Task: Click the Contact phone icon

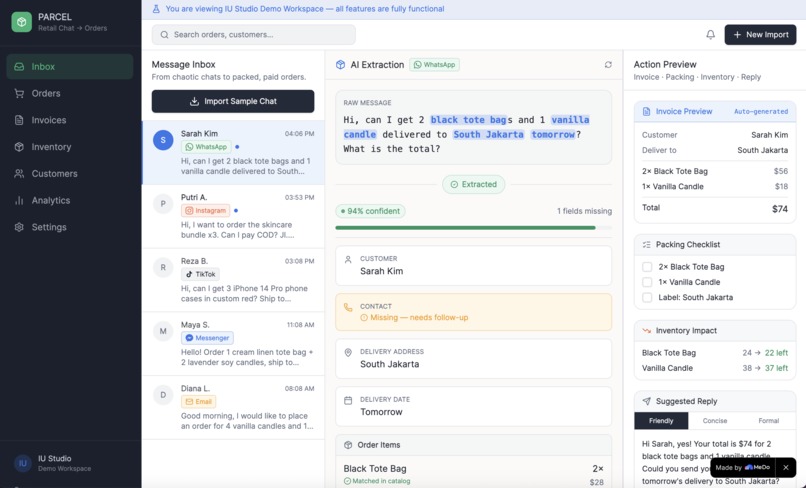Action: coord(348,307)
